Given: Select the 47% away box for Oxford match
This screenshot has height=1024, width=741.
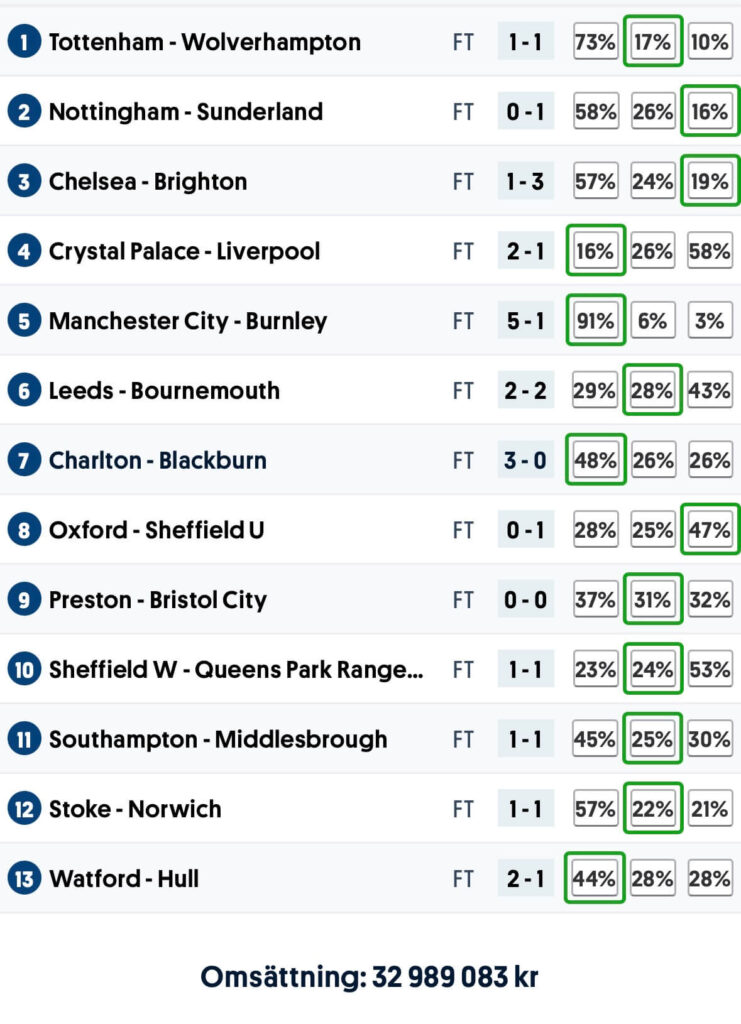Looking at the screenshot, I should 709,530.
